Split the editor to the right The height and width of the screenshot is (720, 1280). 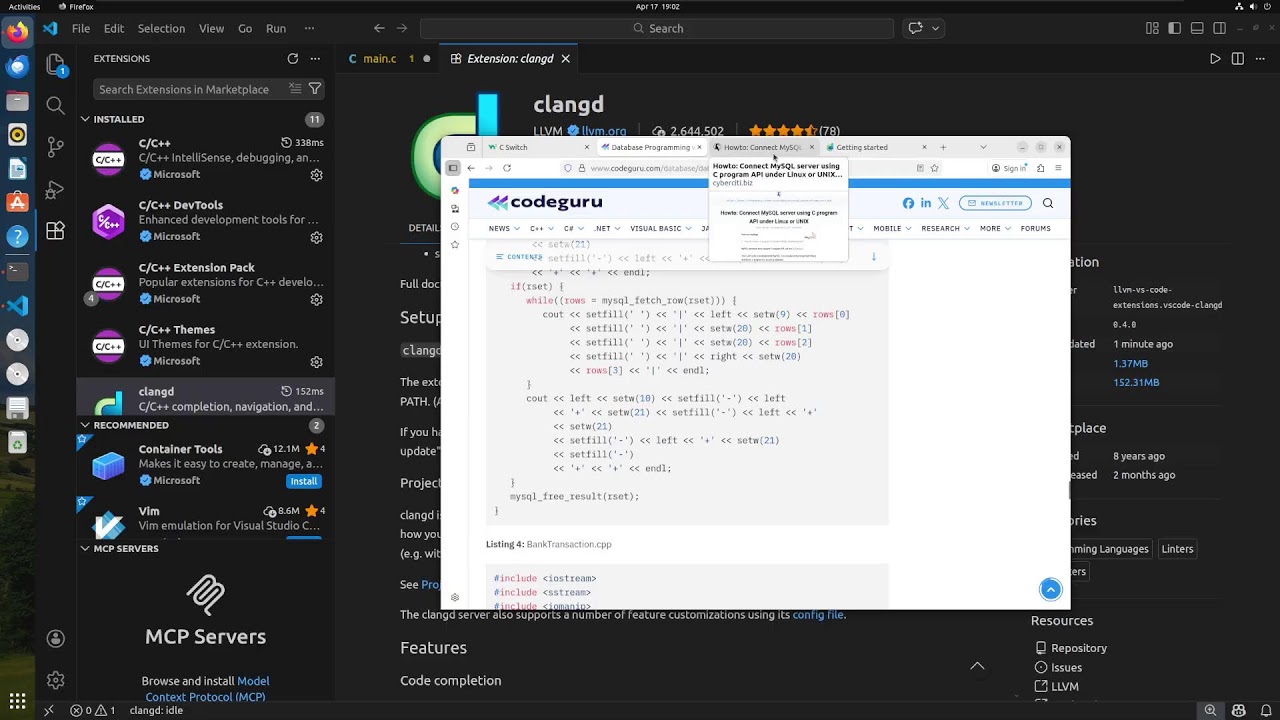[1238, 59]
